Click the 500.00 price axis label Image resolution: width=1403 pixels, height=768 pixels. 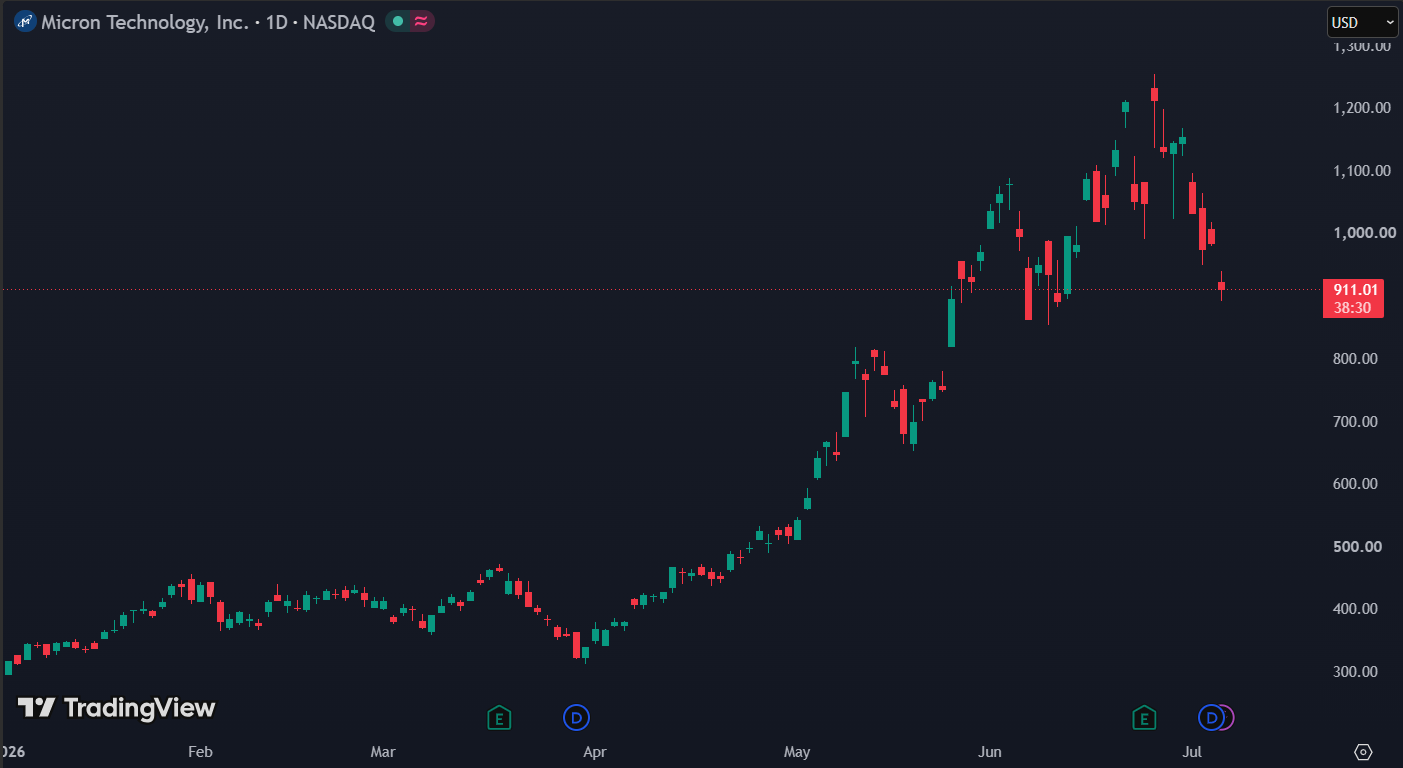tap(1356, 547)
